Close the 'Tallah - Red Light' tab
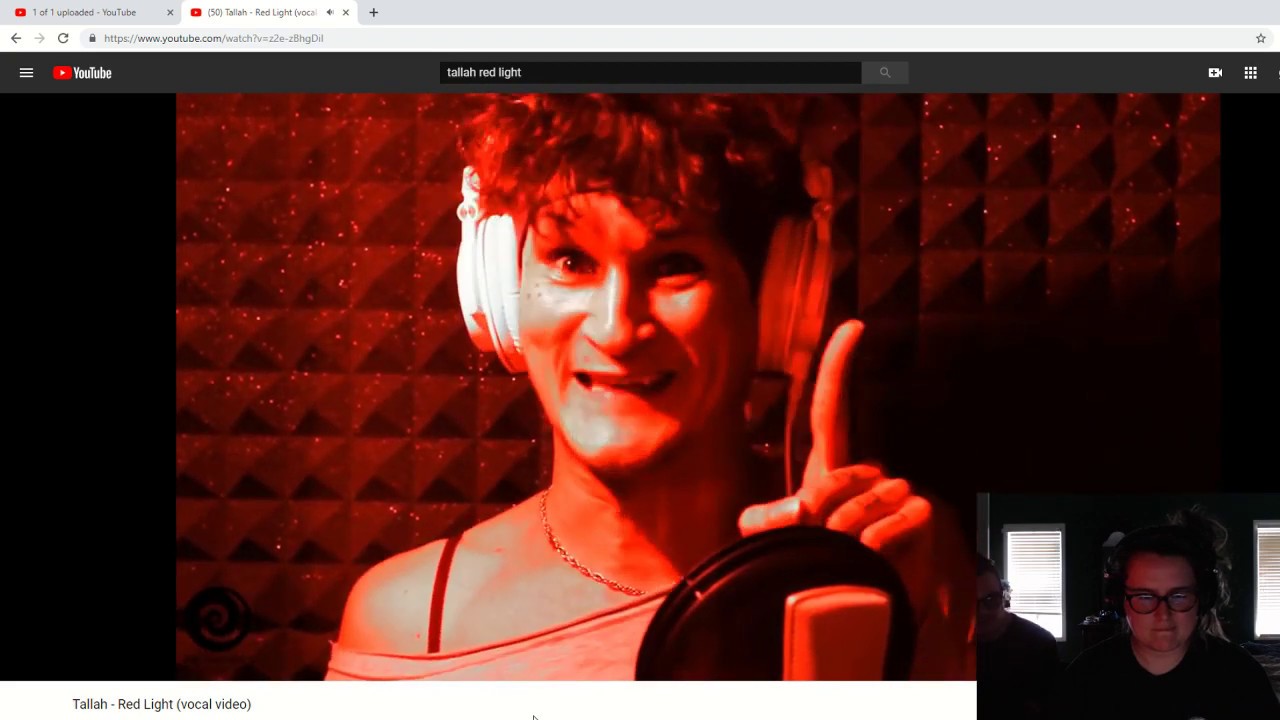This screenshot has height=720, width=1280. coord(346,12)
